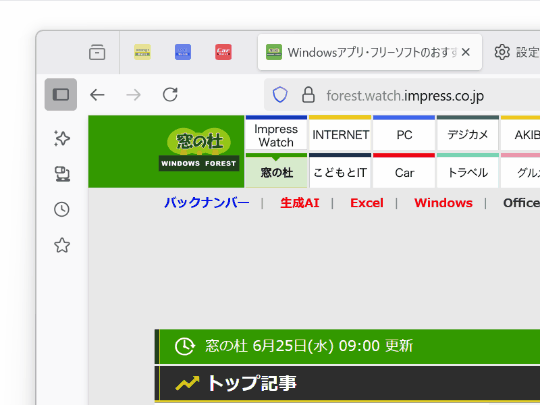Switch to the blue PC Watch pinned tab
Screen dimensions: 540x405
[x=183, y=52]
